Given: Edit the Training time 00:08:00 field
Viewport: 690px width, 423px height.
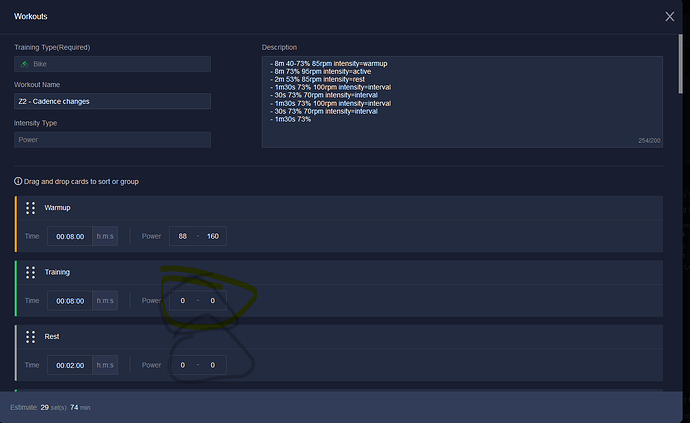Looking at the screenshot, I should (x=70, y=301).
